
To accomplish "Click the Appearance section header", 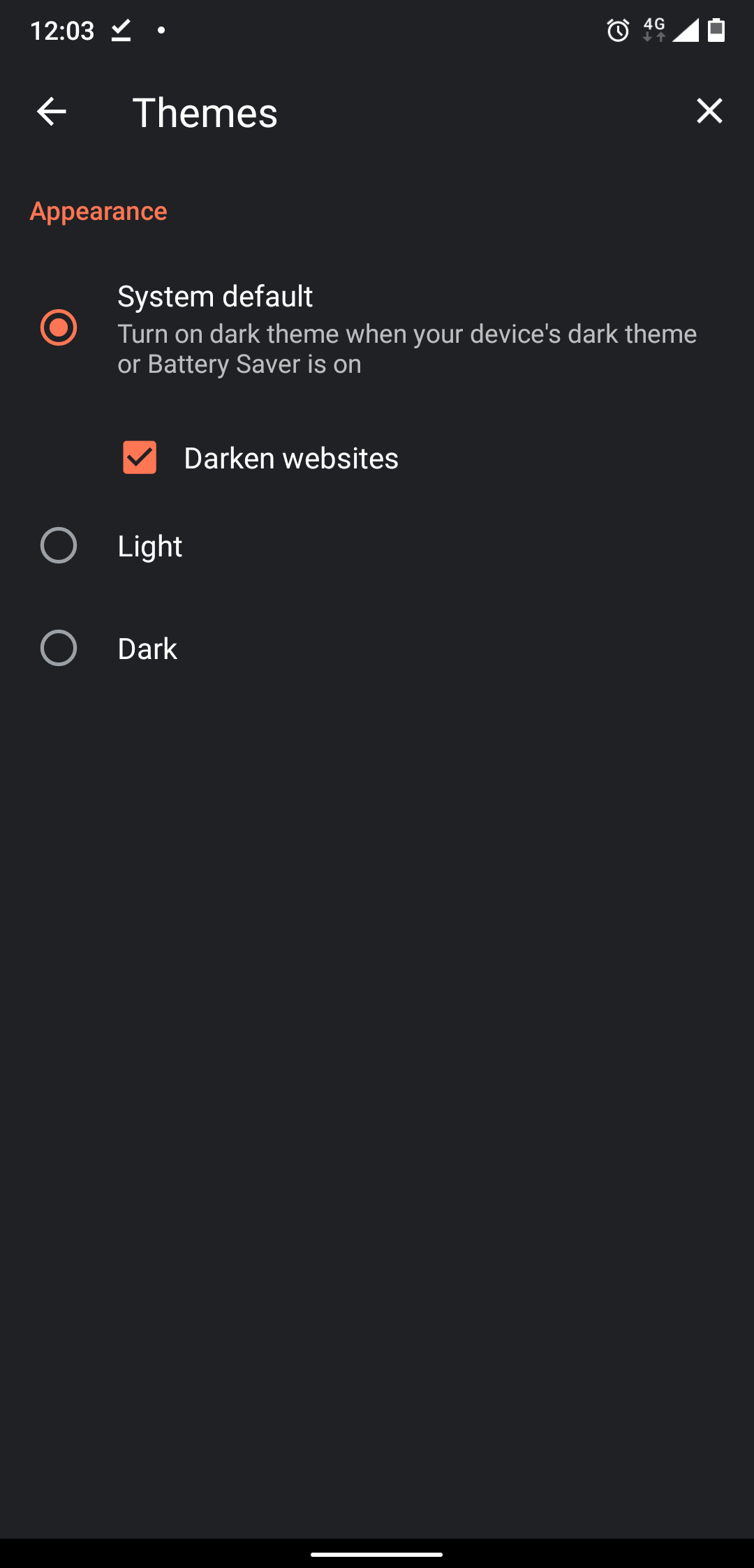I will (x=98, y=211).
